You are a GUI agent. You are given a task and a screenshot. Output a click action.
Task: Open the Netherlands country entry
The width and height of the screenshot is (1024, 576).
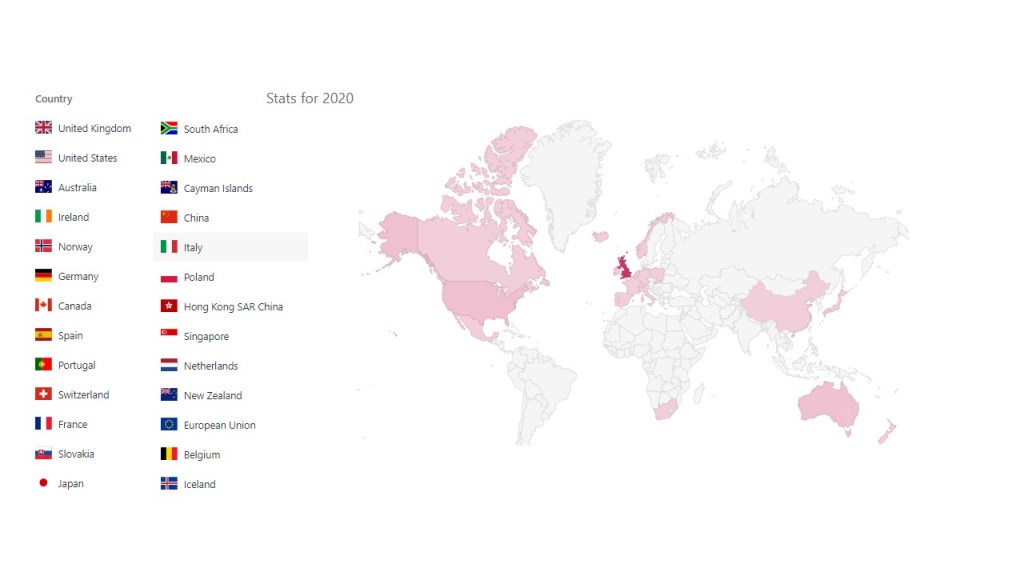pyautogui.click(x=210, y=366)
